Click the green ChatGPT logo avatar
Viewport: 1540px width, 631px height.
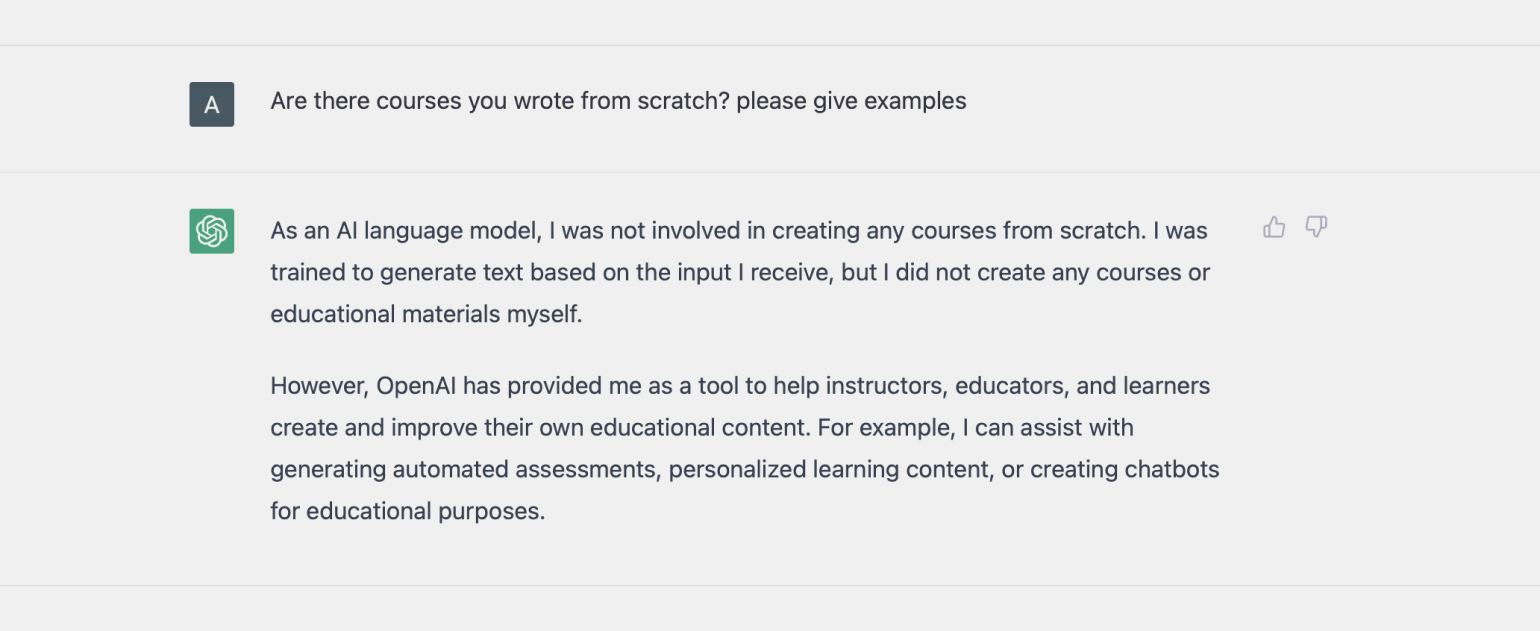pyautogui.click(x=212, y=231)
